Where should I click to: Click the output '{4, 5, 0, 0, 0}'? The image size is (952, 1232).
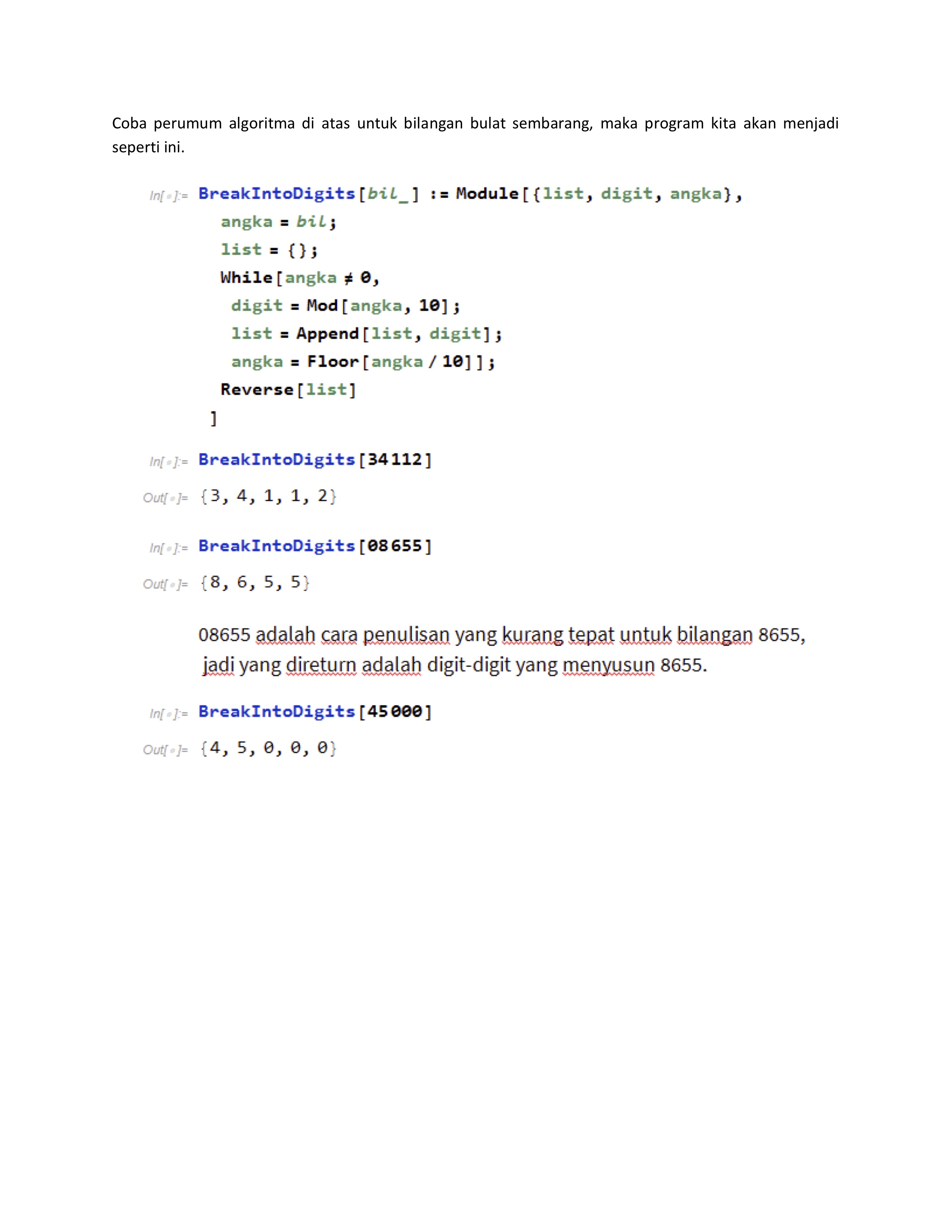pos(268,749)
